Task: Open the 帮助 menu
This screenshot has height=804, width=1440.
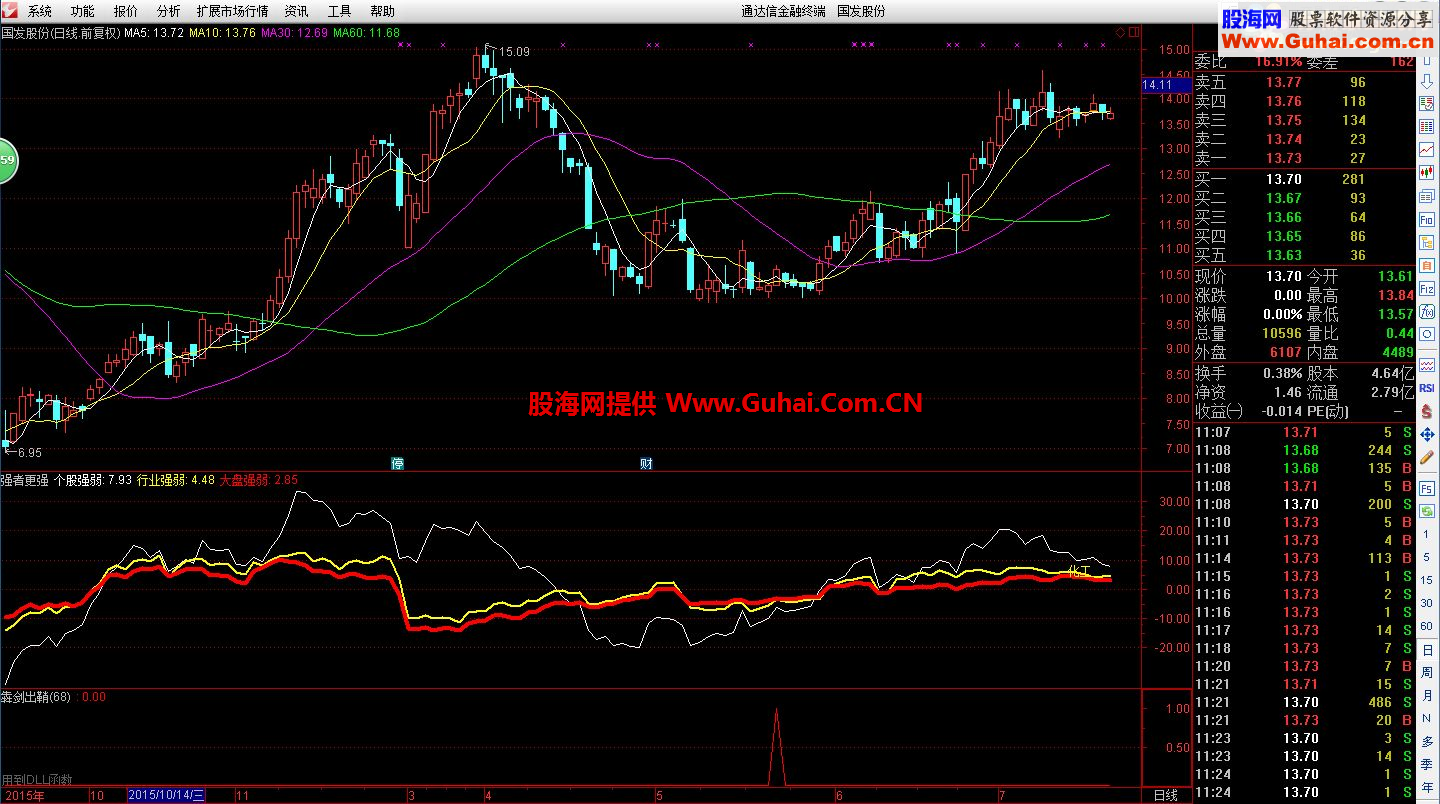Action: coord(382,11)
